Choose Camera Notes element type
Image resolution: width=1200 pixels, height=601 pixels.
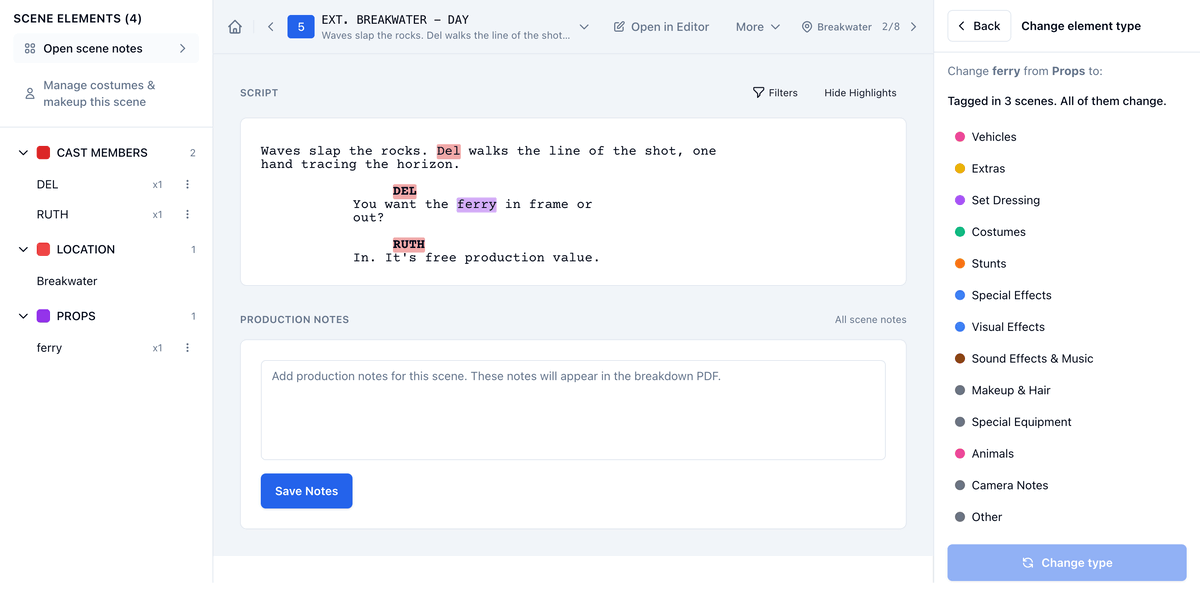[1010, 486]
